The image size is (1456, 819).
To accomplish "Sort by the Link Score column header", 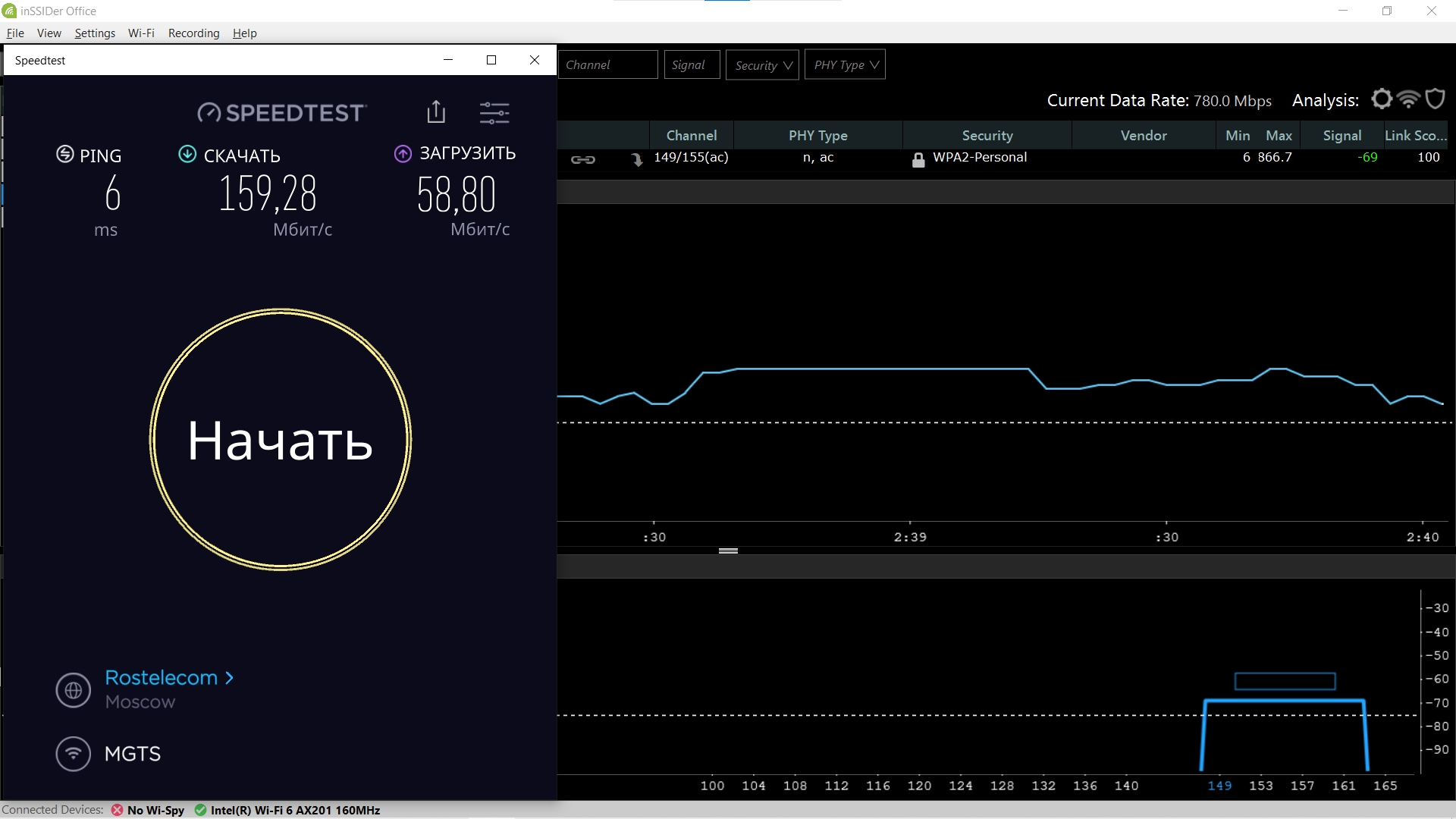I will coord(1416,135).
